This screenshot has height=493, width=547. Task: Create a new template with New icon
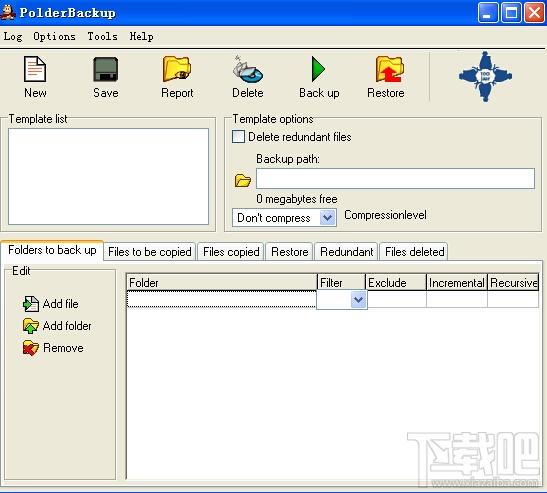tap(35, 69)
